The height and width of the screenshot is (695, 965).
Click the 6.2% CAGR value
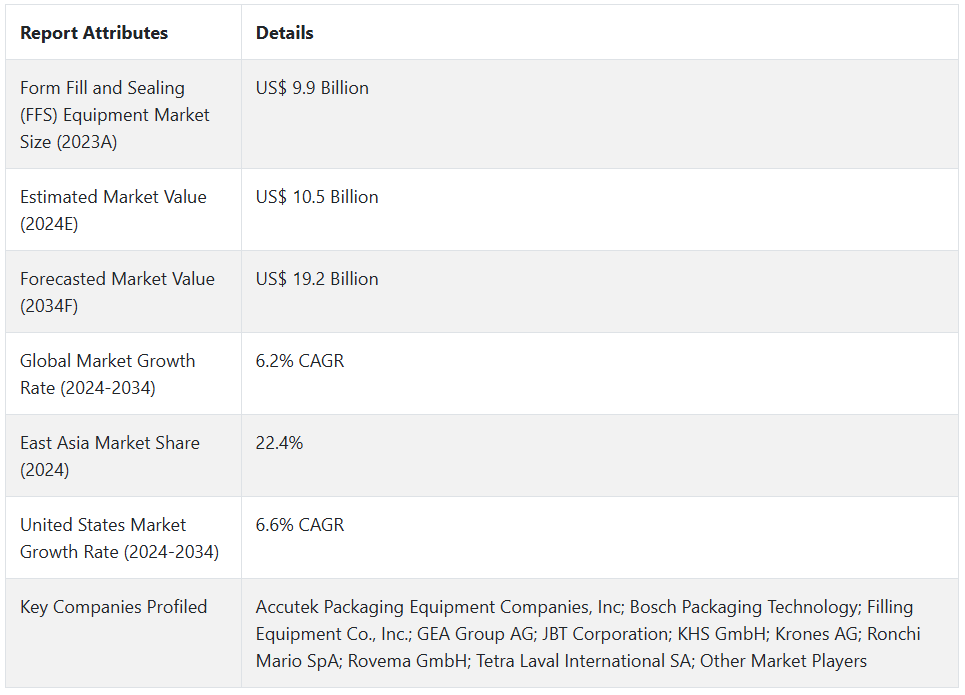(300, 361)
